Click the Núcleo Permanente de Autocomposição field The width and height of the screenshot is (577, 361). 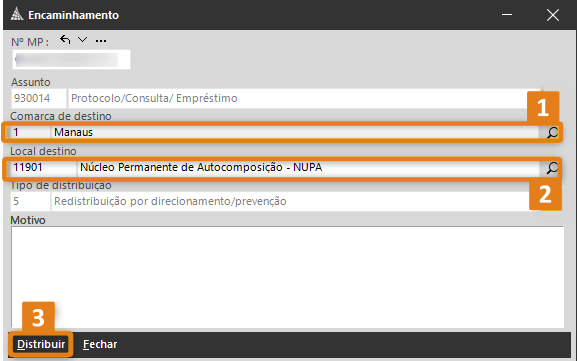[308, 167]
